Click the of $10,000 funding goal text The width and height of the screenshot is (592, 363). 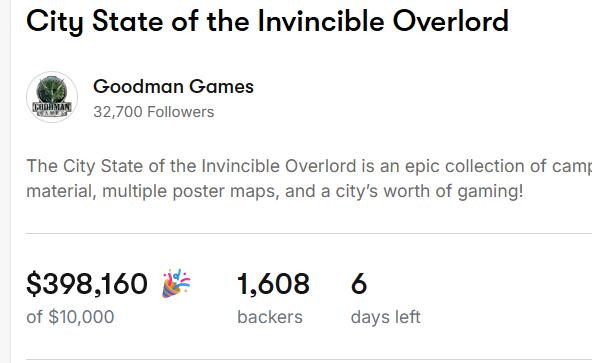[x=70, y=317]
